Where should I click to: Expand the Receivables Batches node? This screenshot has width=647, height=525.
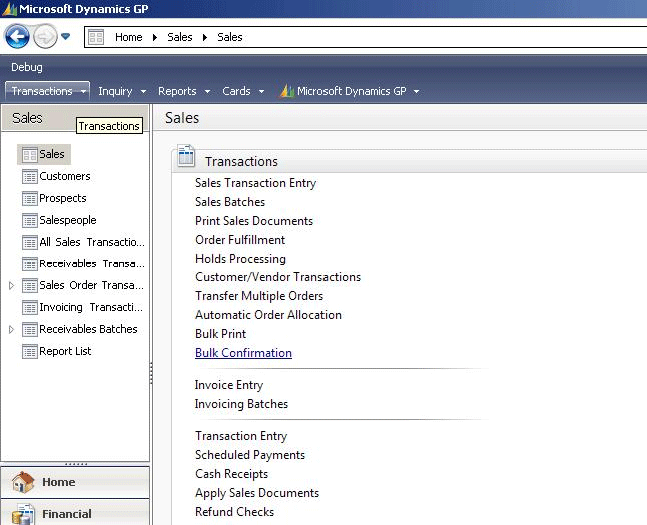click(11, 329)
